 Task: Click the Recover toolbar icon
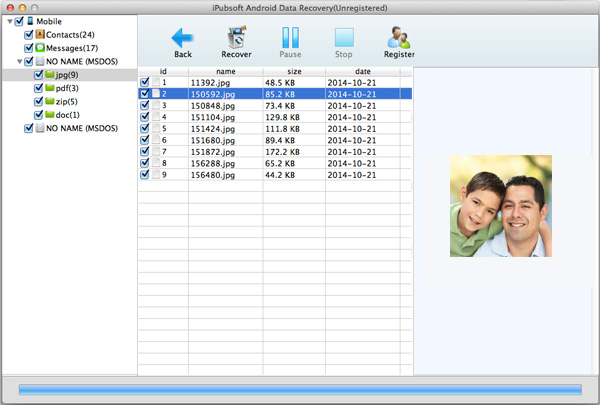tap(236, 38)
